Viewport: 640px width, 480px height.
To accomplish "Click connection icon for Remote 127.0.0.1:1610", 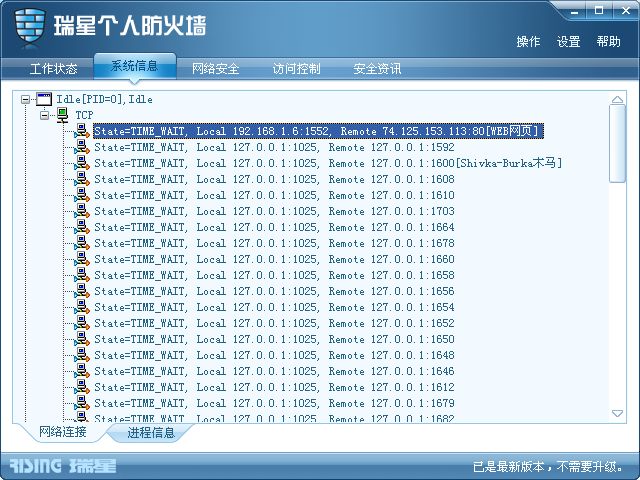I will tap(82, 195).
